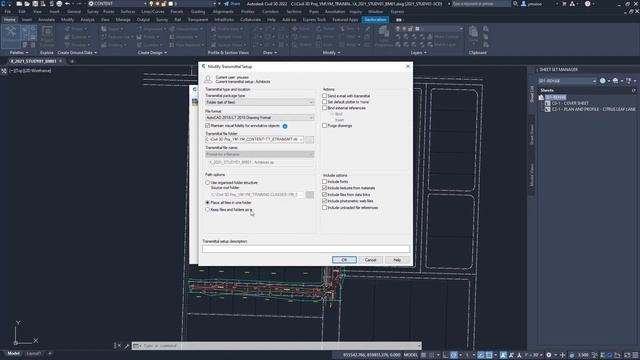Enable Bind external references checkbox

[x=324, y=108]
